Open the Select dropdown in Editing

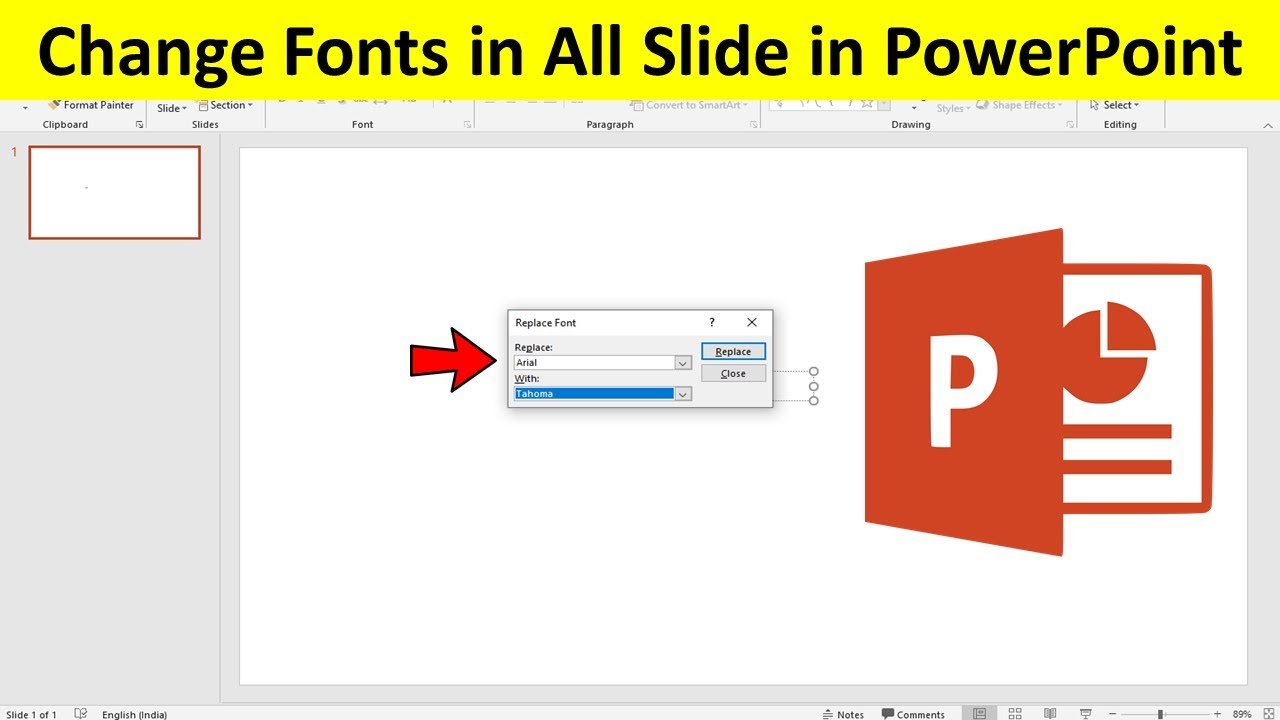pos(1114,105)
